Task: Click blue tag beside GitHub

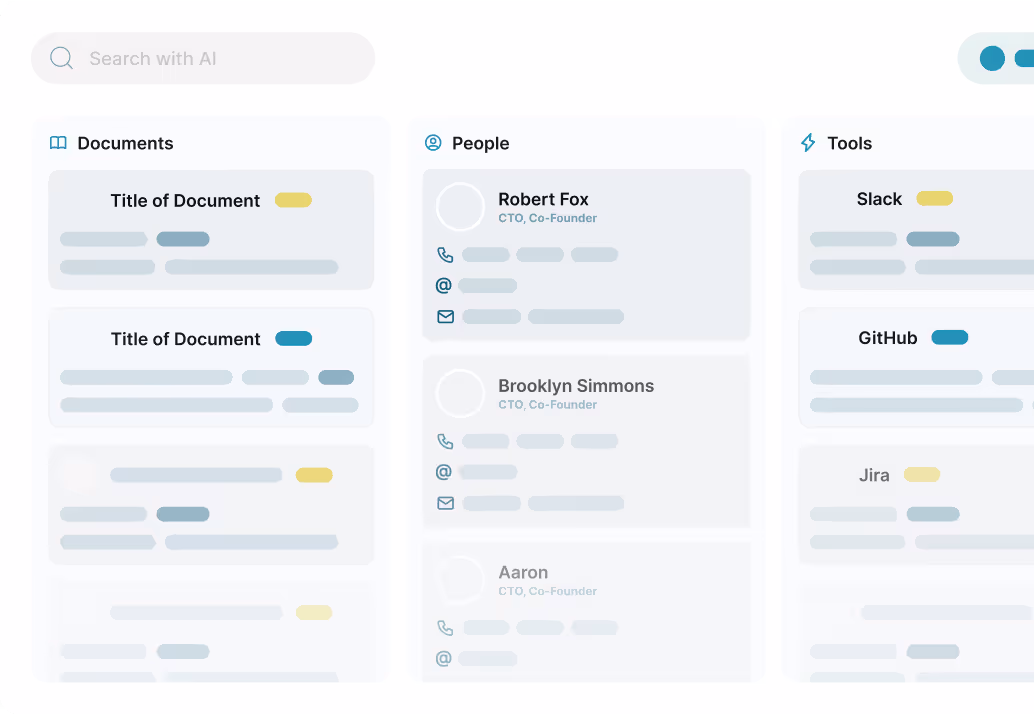Action: point(950,338)
